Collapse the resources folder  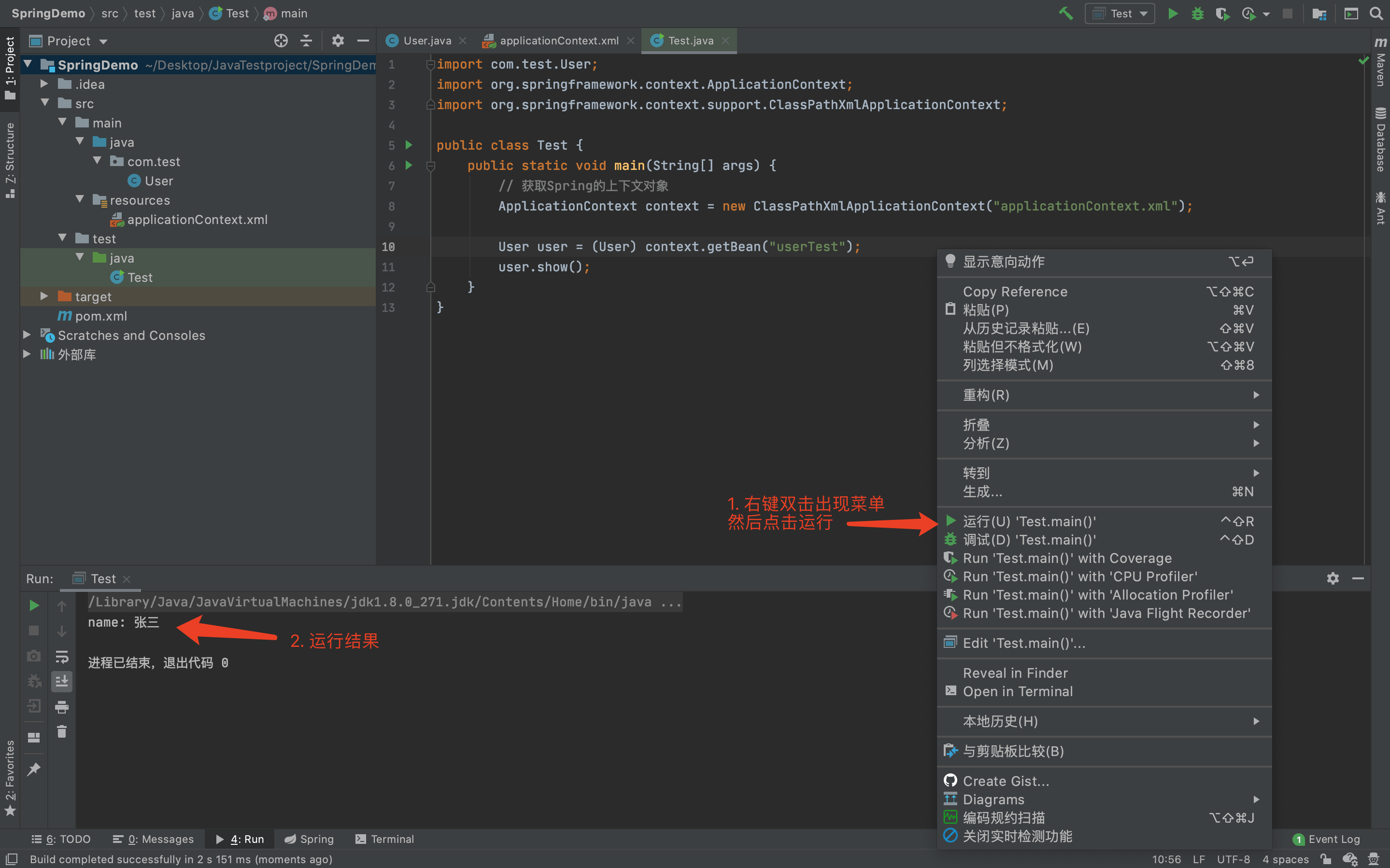click(80, 199)
